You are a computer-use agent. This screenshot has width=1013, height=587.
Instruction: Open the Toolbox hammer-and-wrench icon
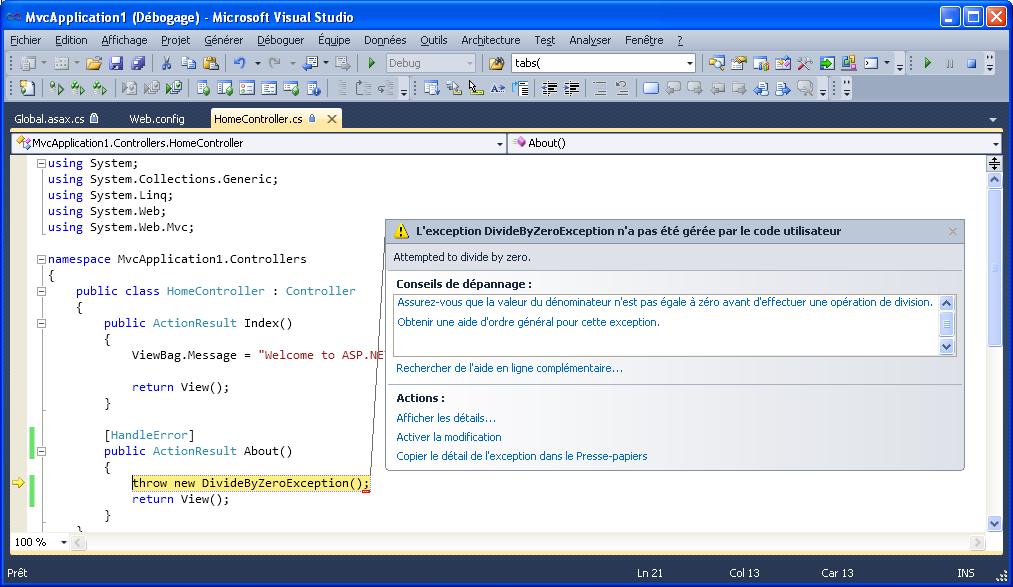[804, 63]
